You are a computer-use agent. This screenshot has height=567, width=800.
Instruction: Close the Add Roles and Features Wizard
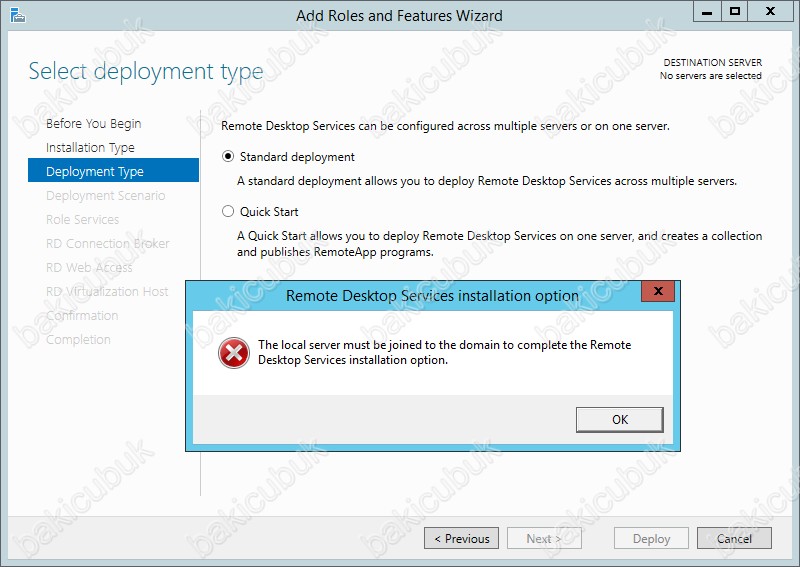click(773, 12)
